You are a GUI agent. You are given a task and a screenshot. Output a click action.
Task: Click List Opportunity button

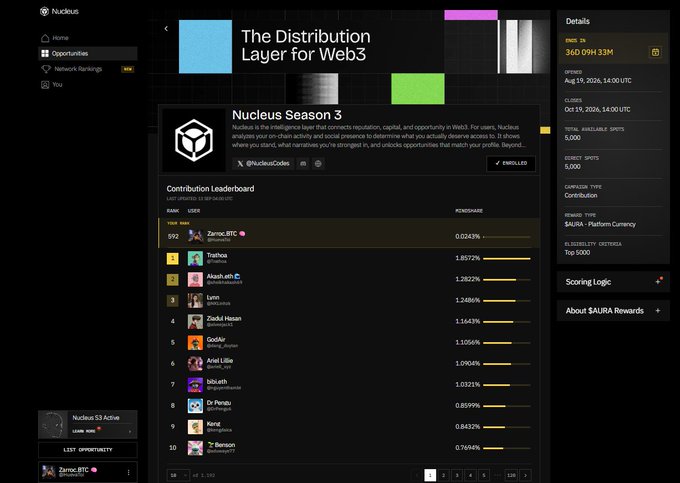click(88, 450)
